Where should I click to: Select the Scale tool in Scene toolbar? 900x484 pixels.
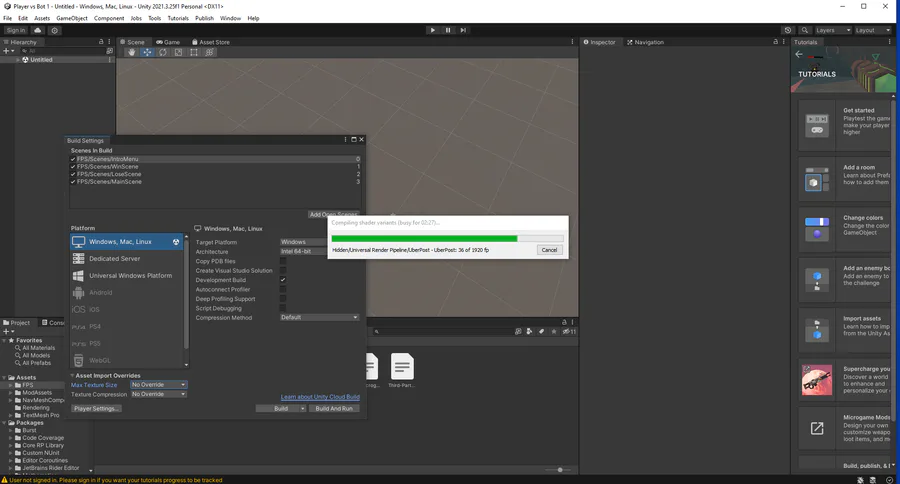179,52
